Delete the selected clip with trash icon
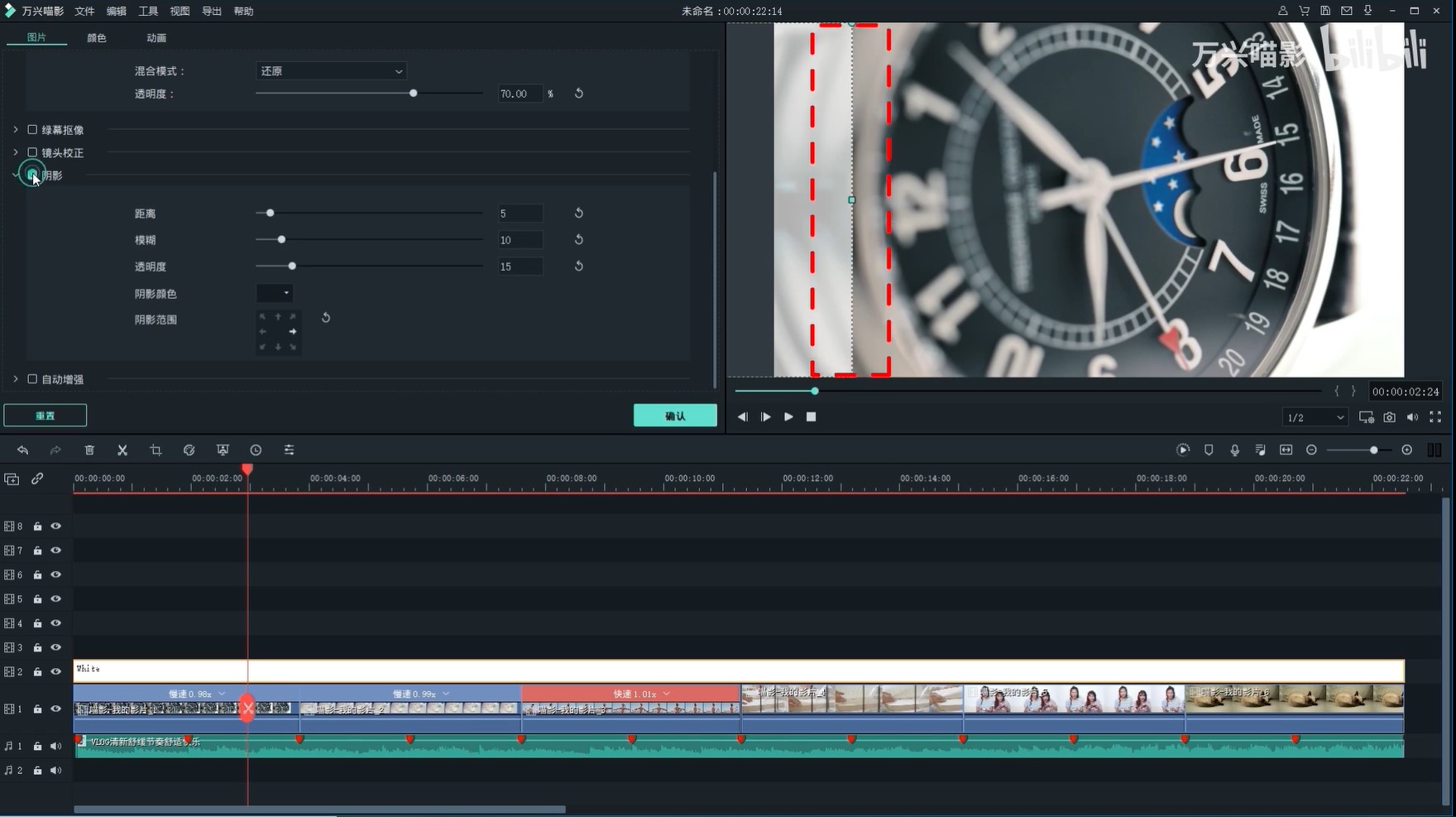1456x817 pixels. (89, 450)
